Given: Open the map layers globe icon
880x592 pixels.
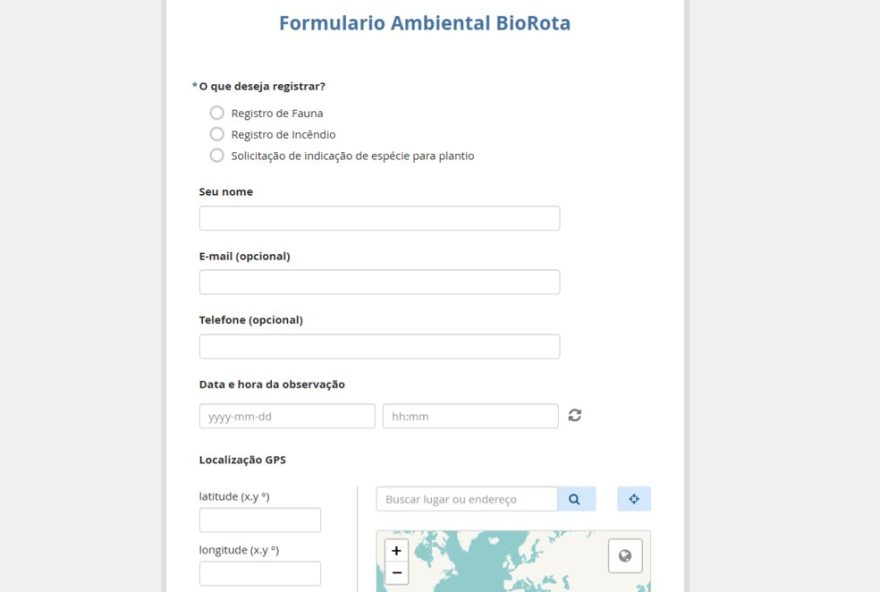Looking at the screenshot, I should point(625,556).
